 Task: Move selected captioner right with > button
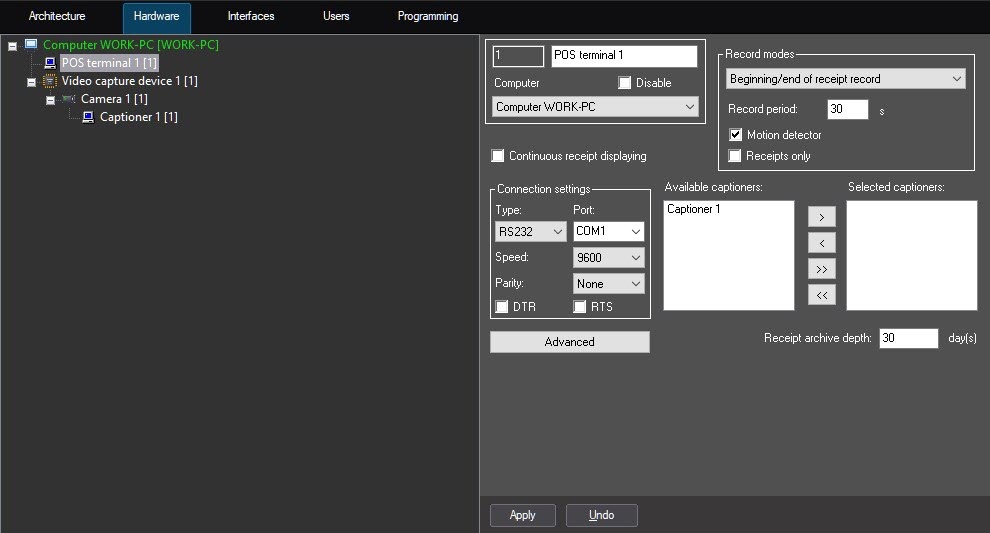pyautogui.click(x=821, y=217)
